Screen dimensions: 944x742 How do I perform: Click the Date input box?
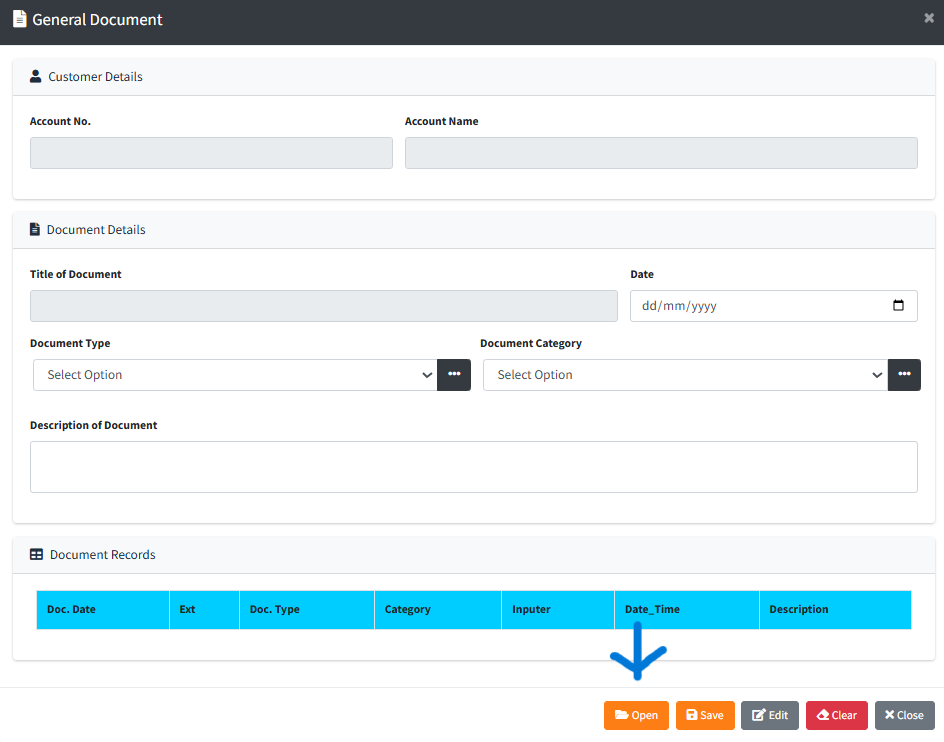760,306
